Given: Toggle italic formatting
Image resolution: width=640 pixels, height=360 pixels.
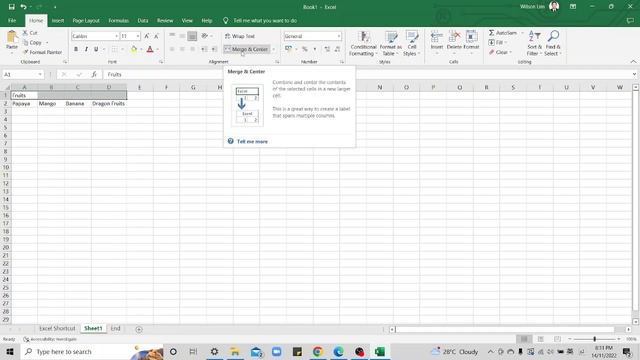Looking at the screenshot, I should pyautogui.click(x=86, y=49).
